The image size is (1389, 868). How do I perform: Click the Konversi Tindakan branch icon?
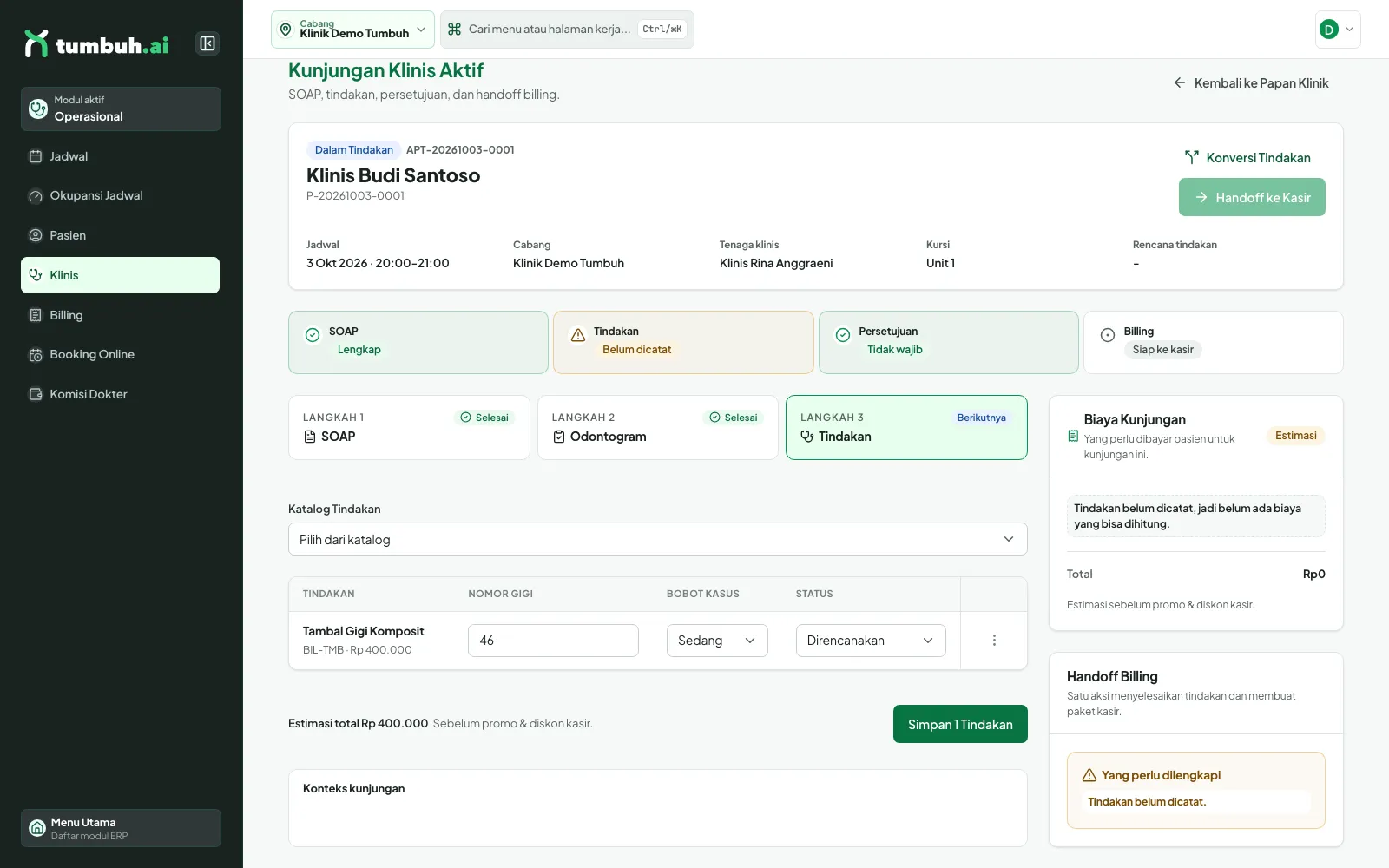click(1192, 157)
